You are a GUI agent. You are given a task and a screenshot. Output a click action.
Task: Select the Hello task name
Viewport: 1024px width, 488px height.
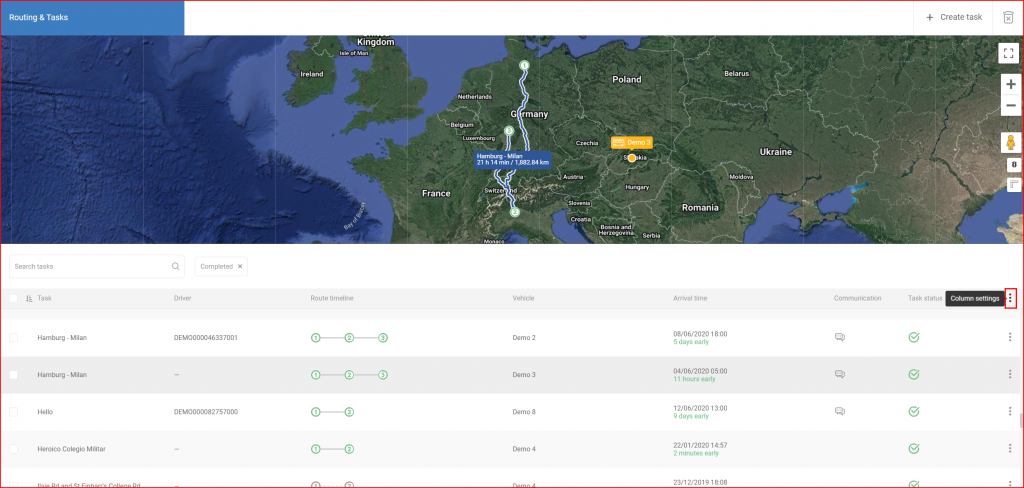tap(45, 412)
